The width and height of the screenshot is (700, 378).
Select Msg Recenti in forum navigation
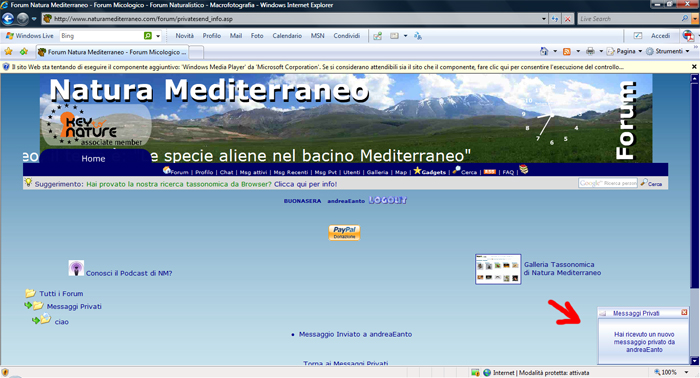tap(291, 172)
